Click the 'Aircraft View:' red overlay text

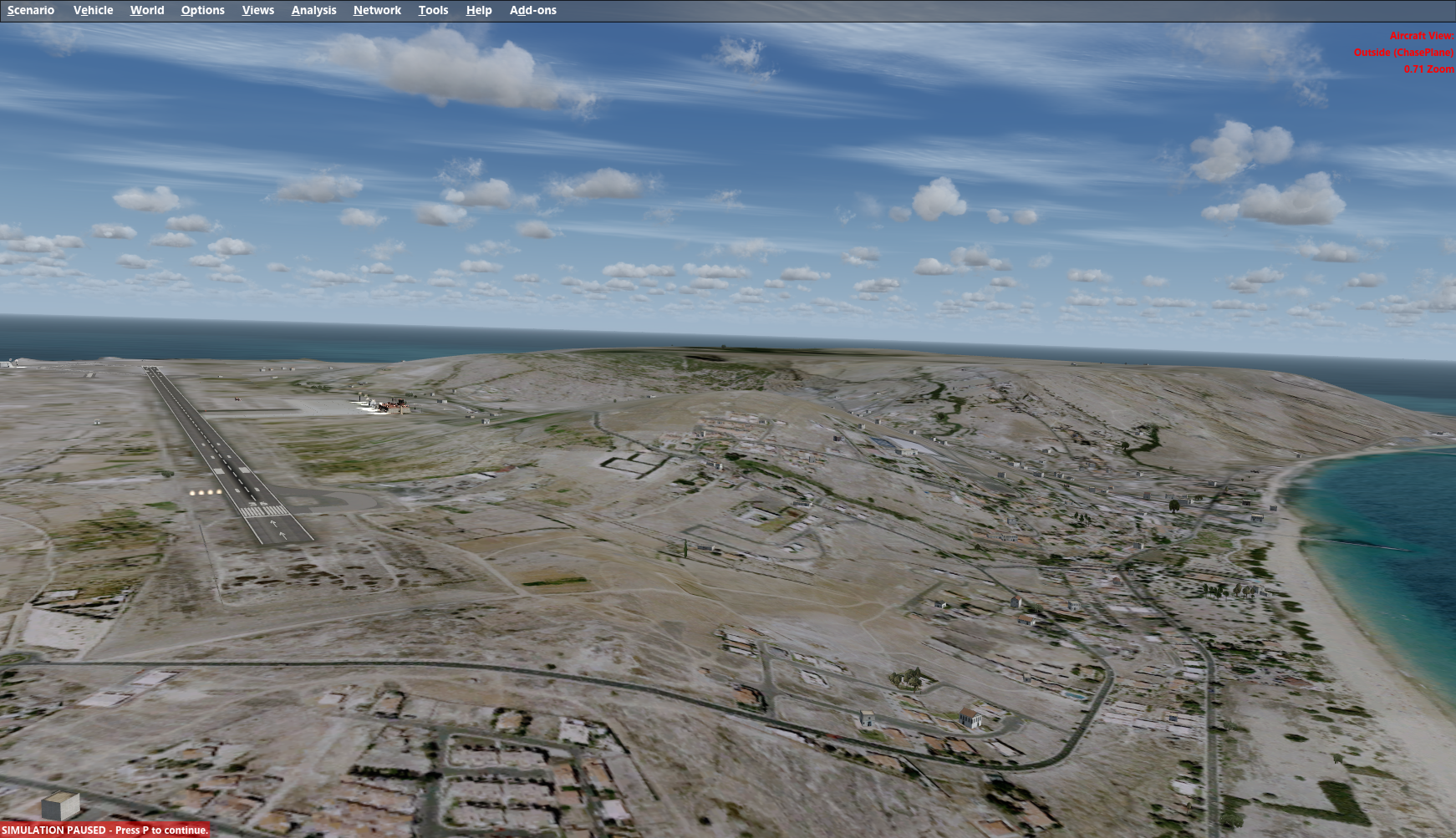click(x=1422, y=36)
